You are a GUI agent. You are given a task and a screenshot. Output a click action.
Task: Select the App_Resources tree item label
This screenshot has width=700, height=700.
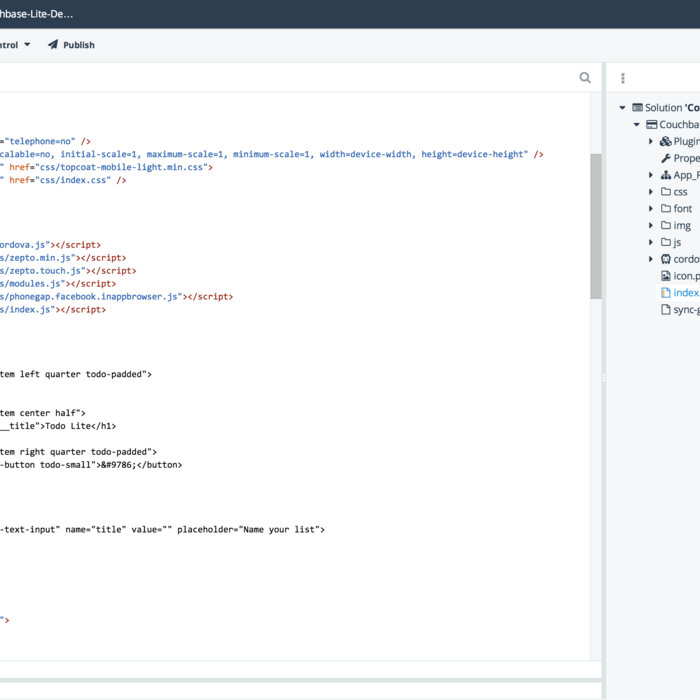click(687, 175)
